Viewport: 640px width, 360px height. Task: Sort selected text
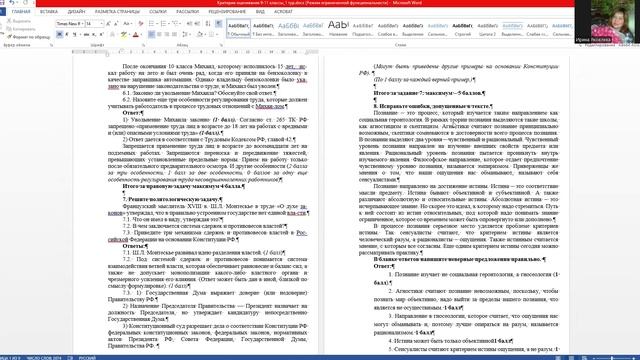(x=208, y=23)
